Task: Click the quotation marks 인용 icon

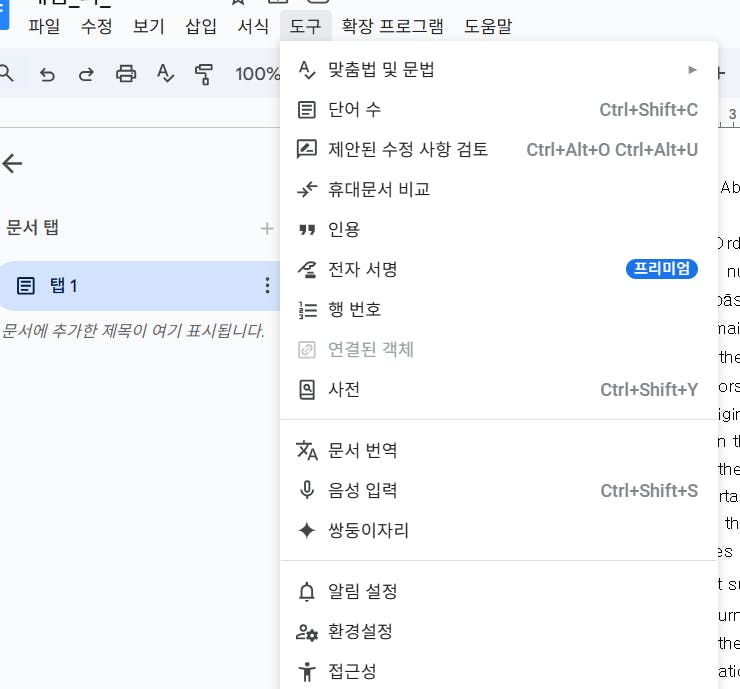Action: click(307, 230)
